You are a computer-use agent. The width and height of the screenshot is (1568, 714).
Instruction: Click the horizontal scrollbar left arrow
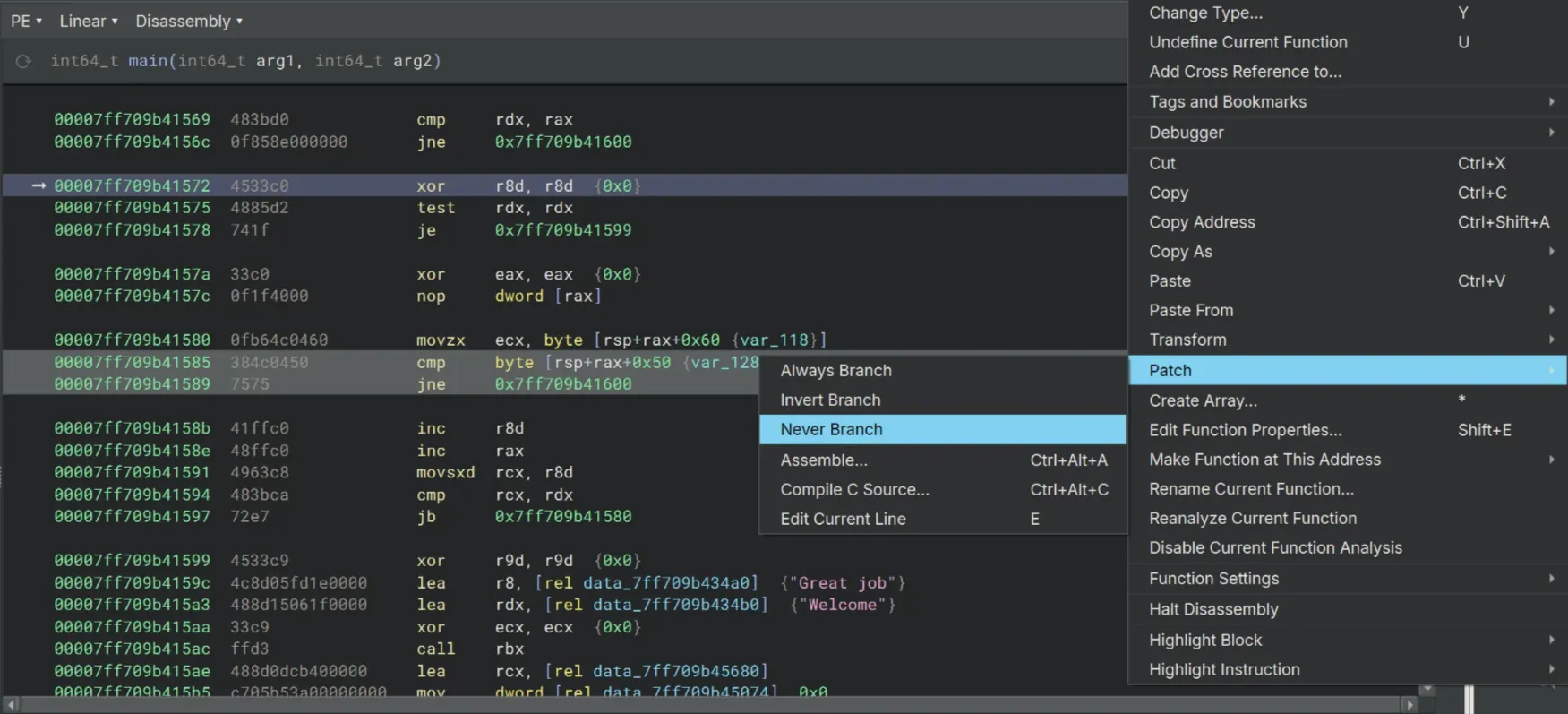coord(11,705)
